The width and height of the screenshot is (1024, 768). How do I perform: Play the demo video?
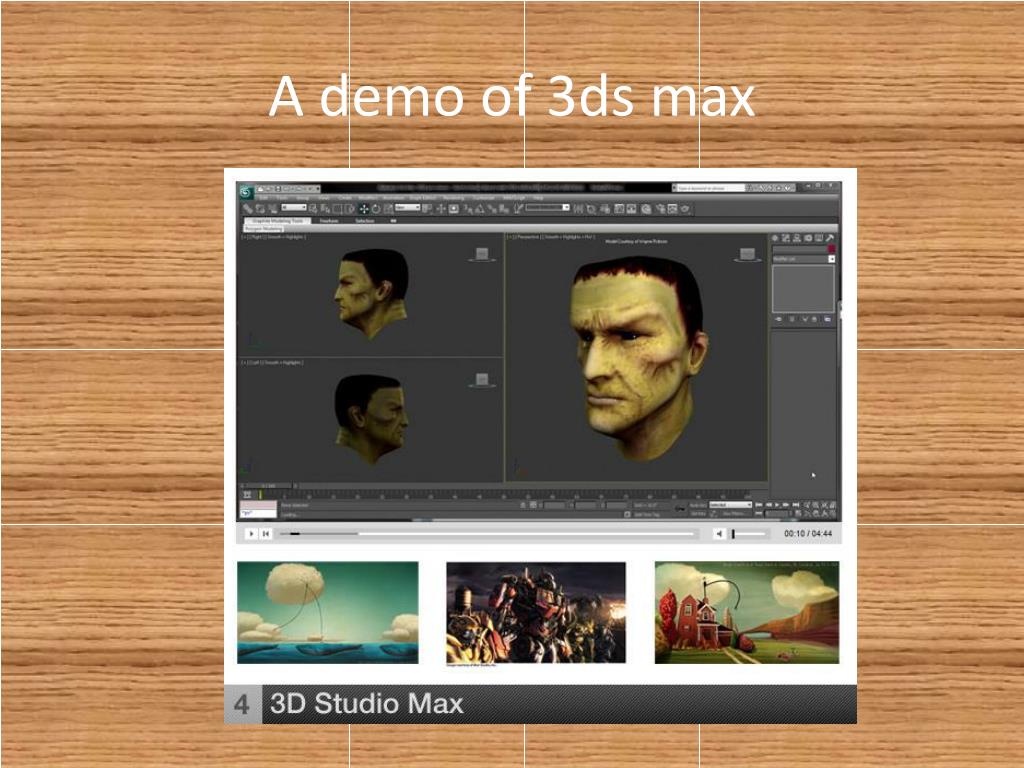click(x=251, y=534)
